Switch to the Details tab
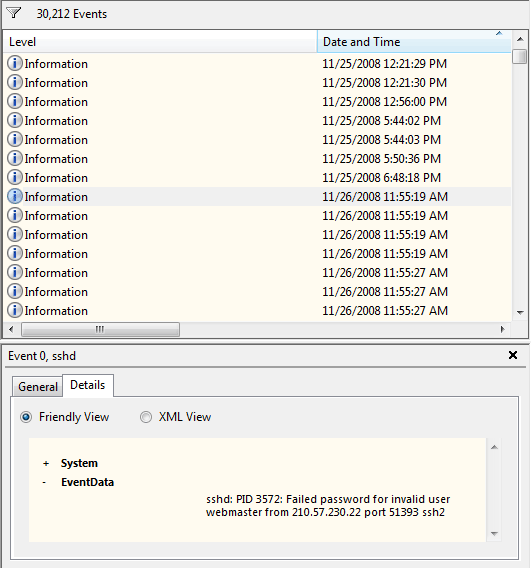This screenshot has height=568, width=531. 88,385
